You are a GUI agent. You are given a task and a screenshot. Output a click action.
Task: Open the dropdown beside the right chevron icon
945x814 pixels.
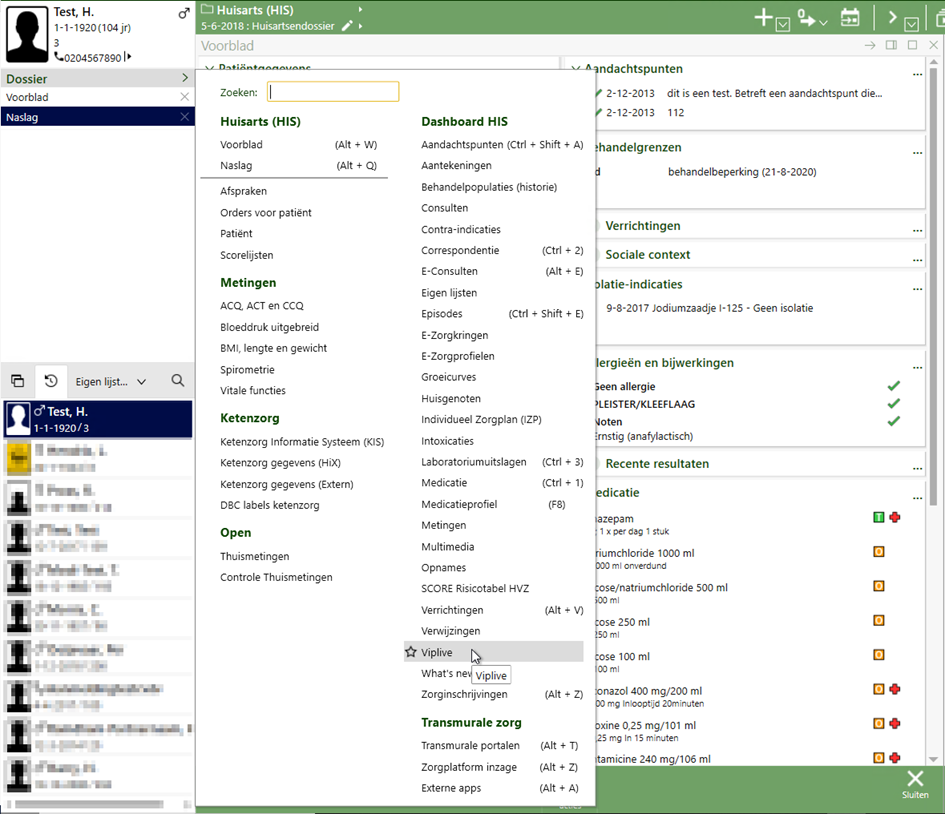tap(911, 24)
